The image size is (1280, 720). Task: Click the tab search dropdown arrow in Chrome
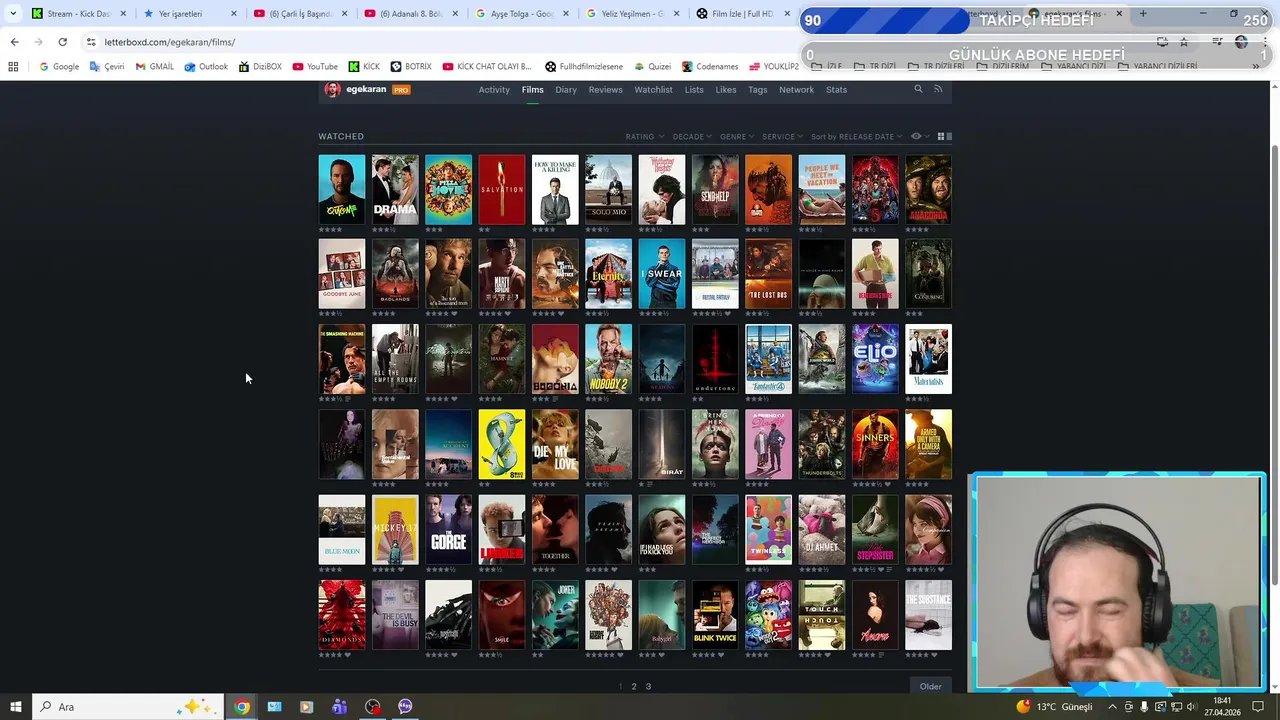pos(13,14)
